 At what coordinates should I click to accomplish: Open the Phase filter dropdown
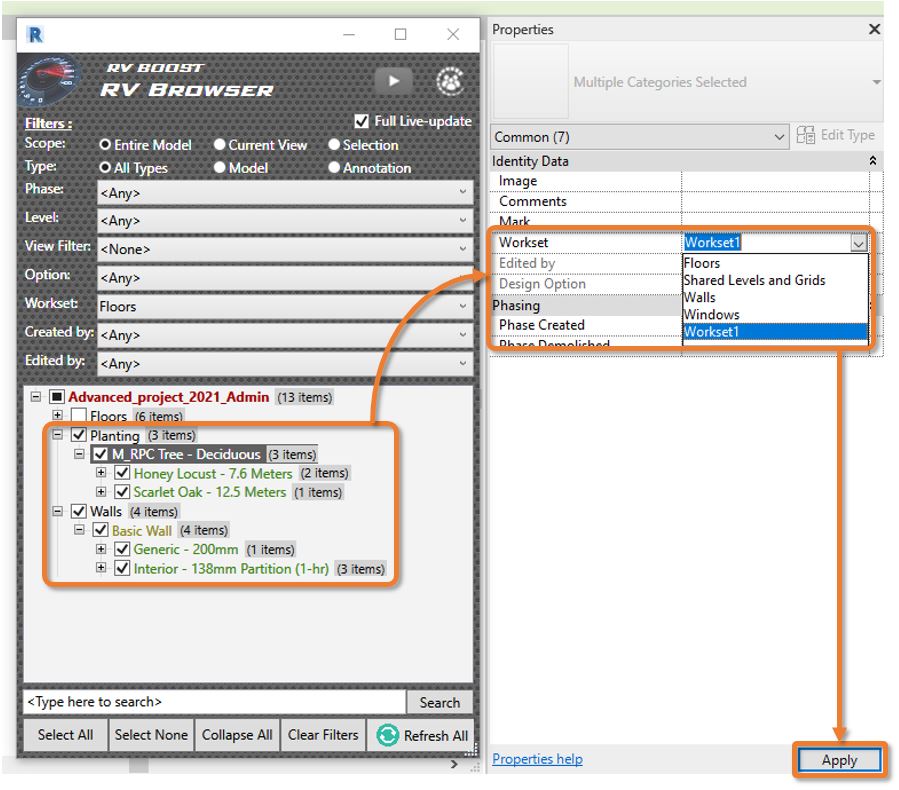click(x=285, y=193)
